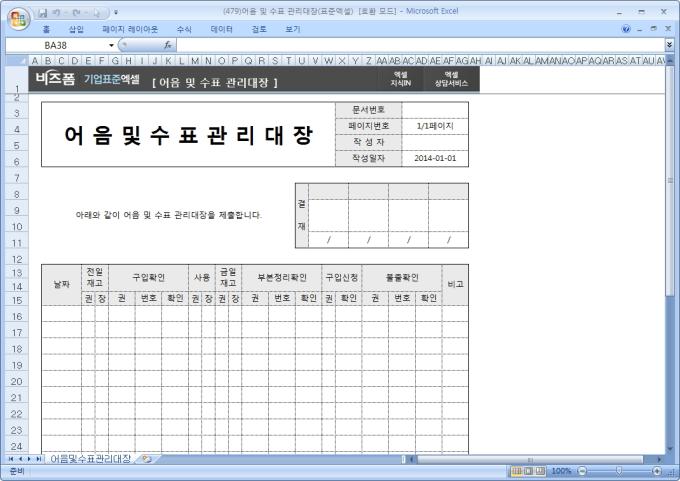
Task: Expand the formula bar with the chevron
Action: [x=669, y=45]
